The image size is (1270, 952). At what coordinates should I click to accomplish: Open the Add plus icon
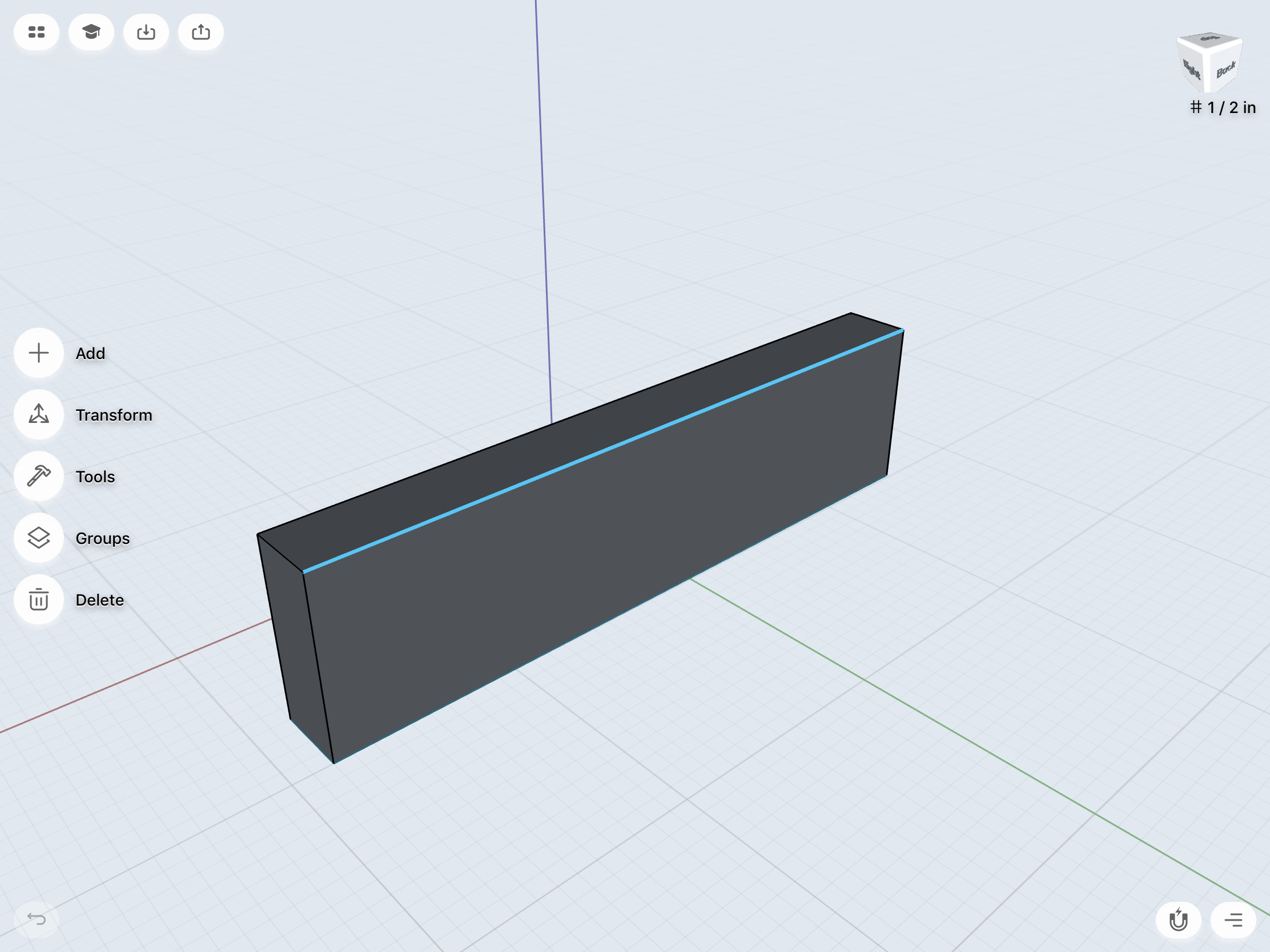[38, 353]
